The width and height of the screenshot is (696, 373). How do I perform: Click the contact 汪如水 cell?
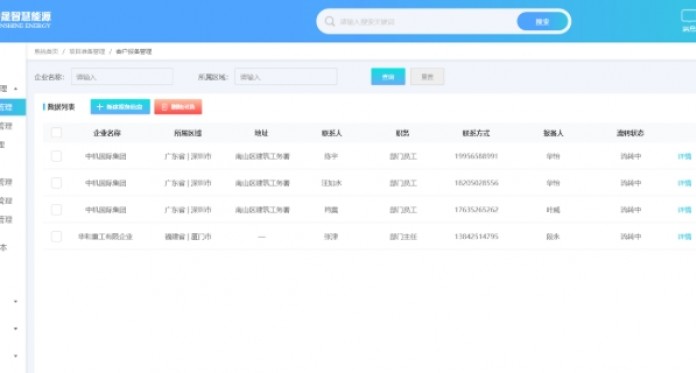[x=332, y=183]
